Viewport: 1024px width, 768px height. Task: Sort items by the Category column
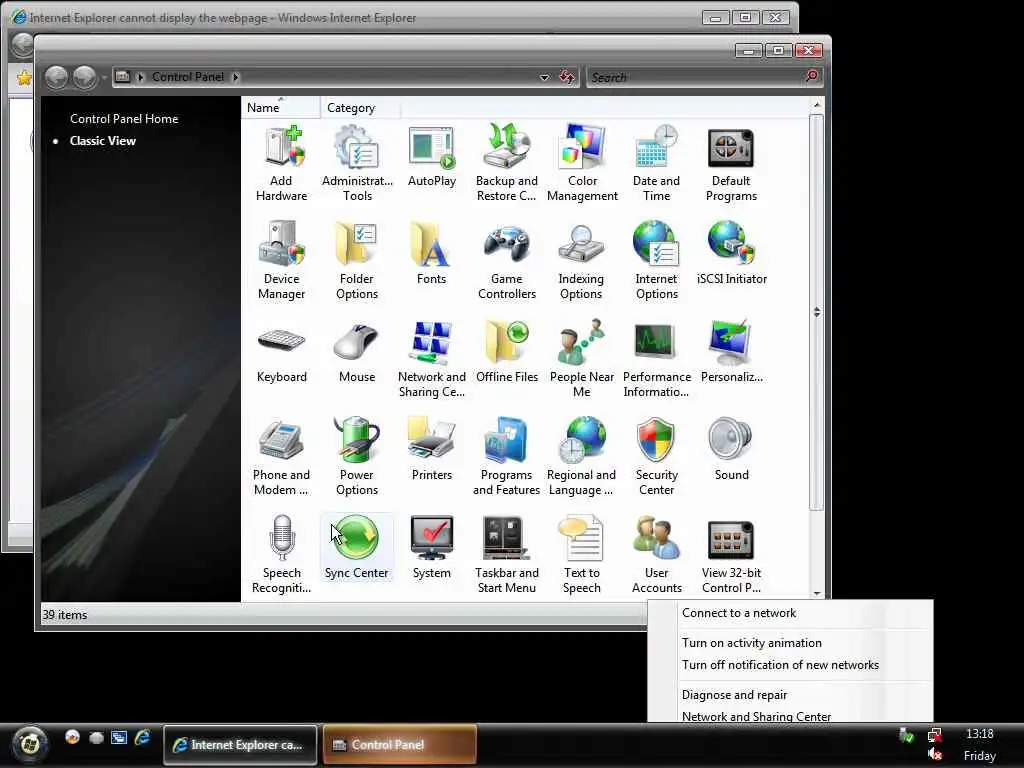click(x=360, y=108)
